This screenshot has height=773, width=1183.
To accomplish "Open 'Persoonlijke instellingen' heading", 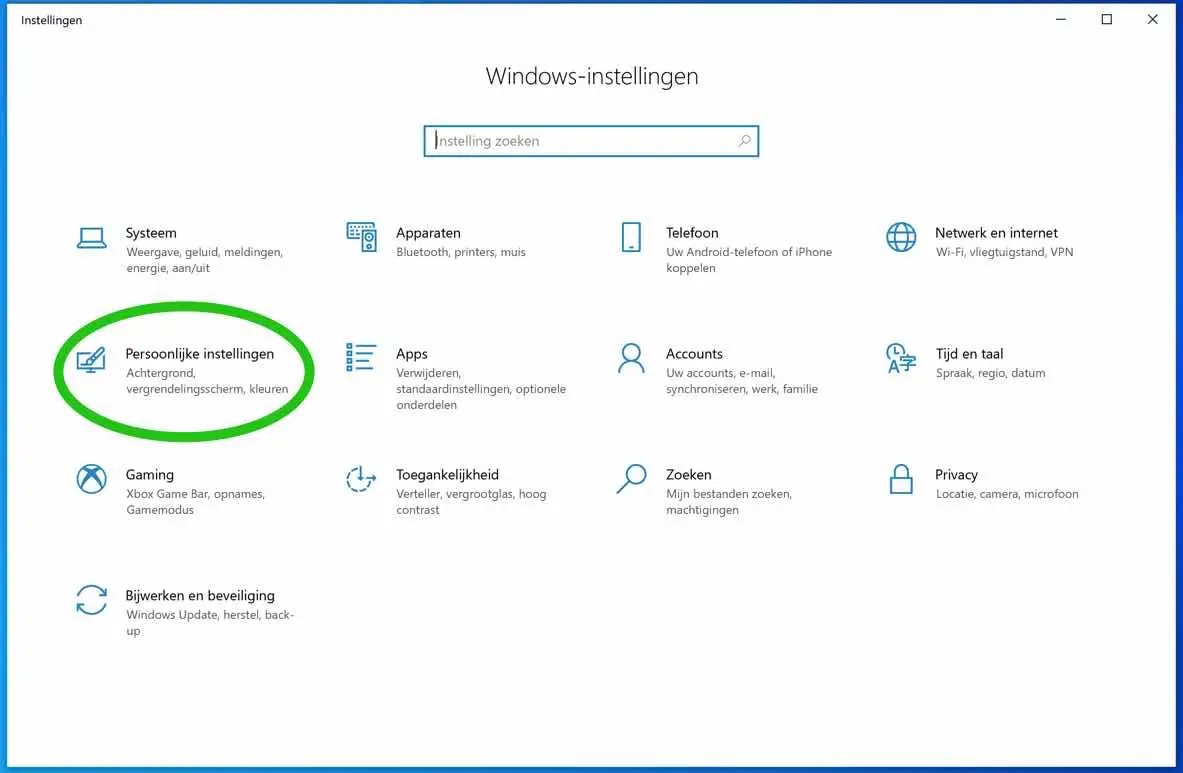I will 200,354.
